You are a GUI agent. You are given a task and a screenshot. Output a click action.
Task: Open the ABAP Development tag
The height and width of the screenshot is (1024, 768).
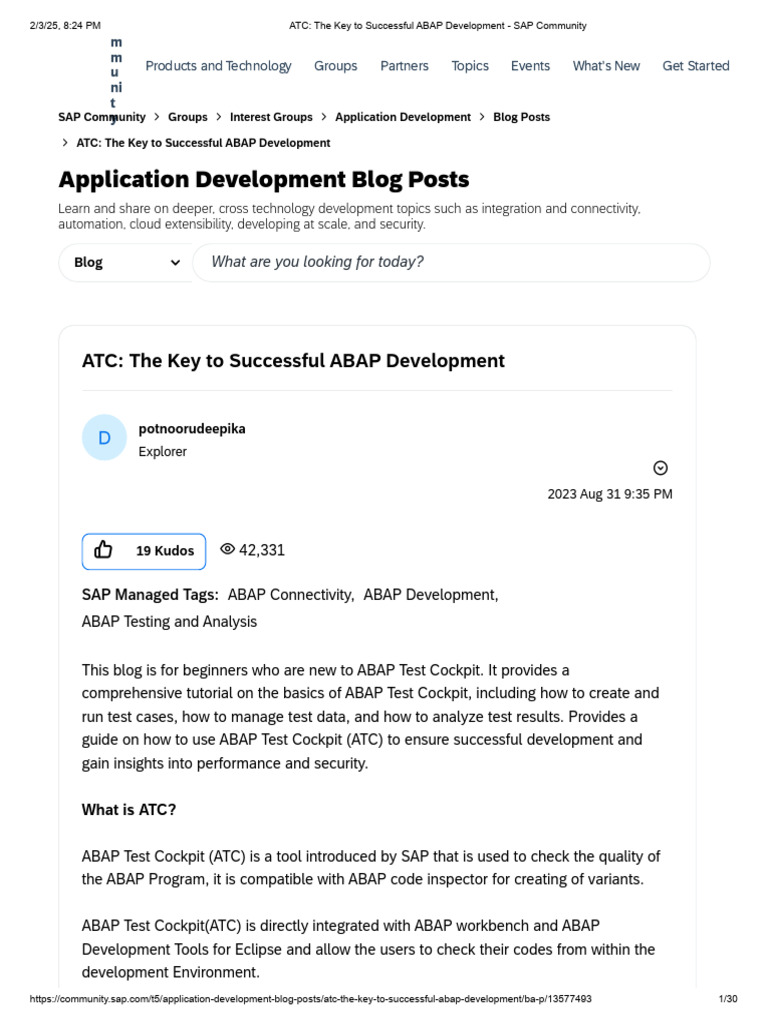click(x=430, y=595)
